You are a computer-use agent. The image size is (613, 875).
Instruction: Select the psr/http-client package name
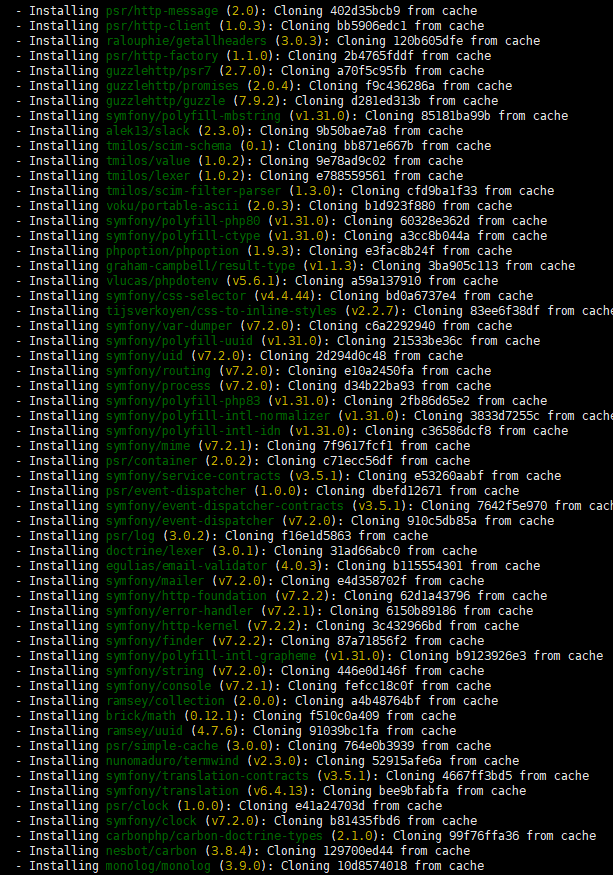159,26
